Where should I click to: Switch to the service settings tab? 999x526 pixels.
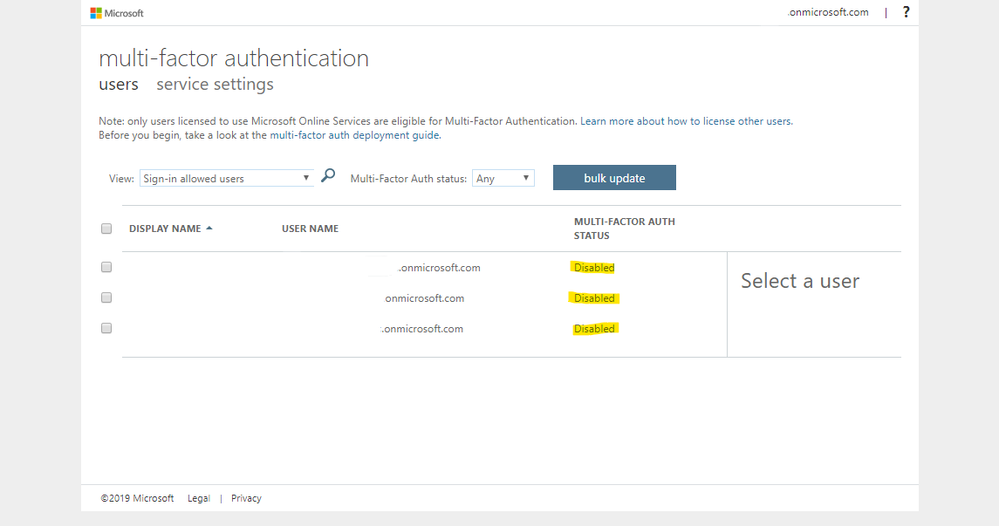coord(215,84)
